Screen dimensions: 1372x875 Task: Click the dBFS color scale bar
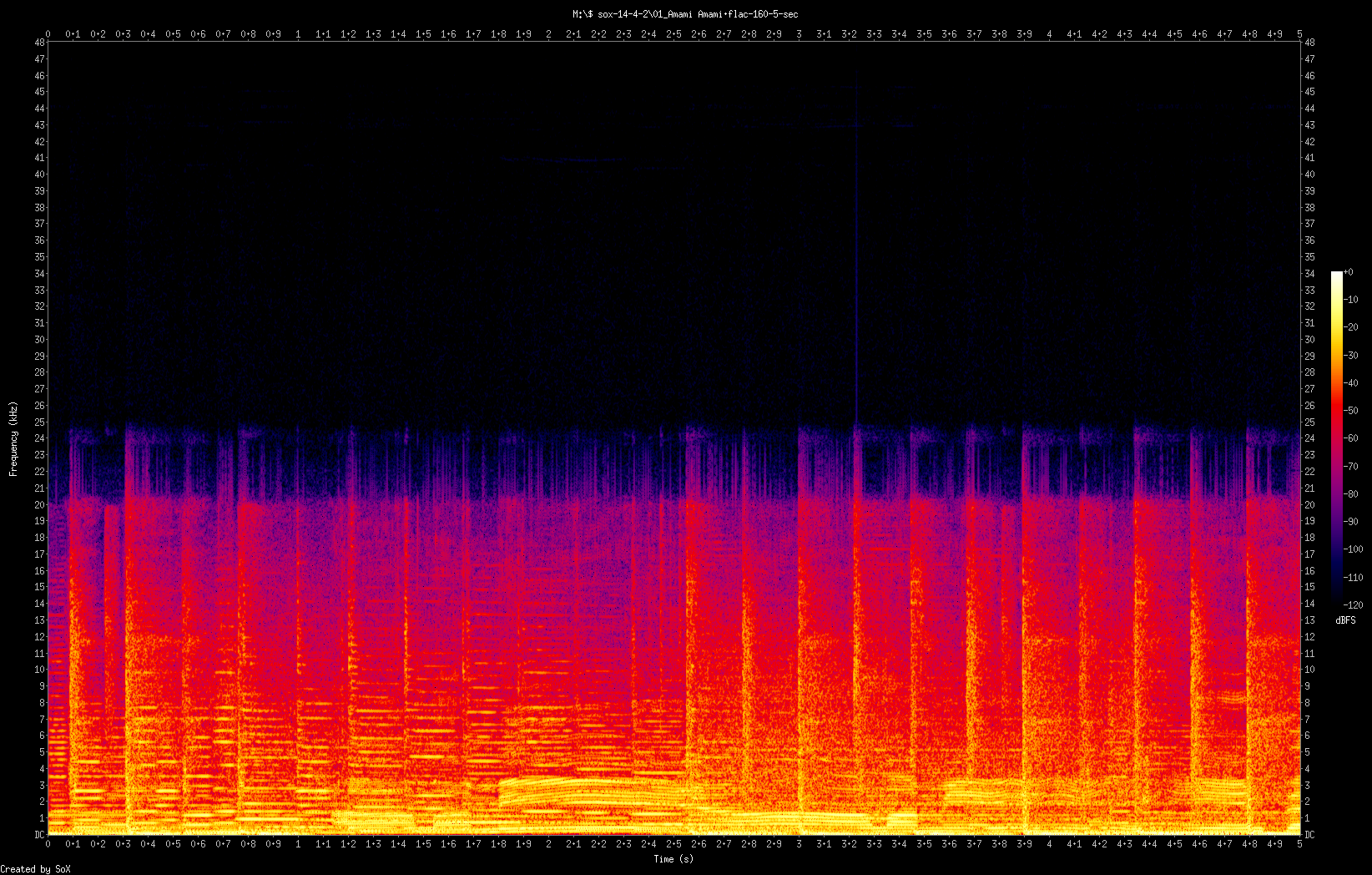[1337, 438]
